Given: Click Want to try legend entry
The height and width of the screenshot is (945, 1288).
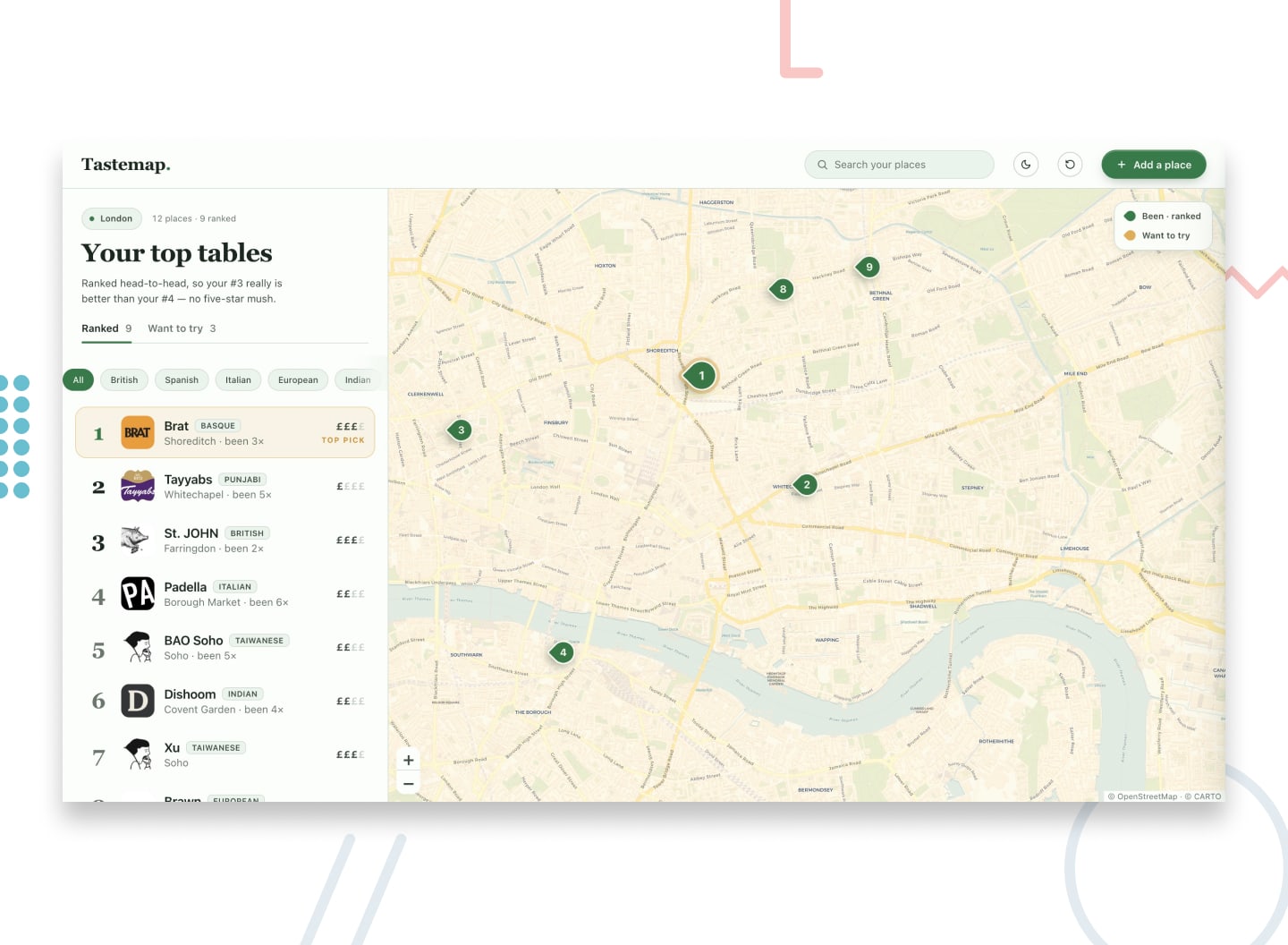Looking at the screenshot, I should 1157,235.
